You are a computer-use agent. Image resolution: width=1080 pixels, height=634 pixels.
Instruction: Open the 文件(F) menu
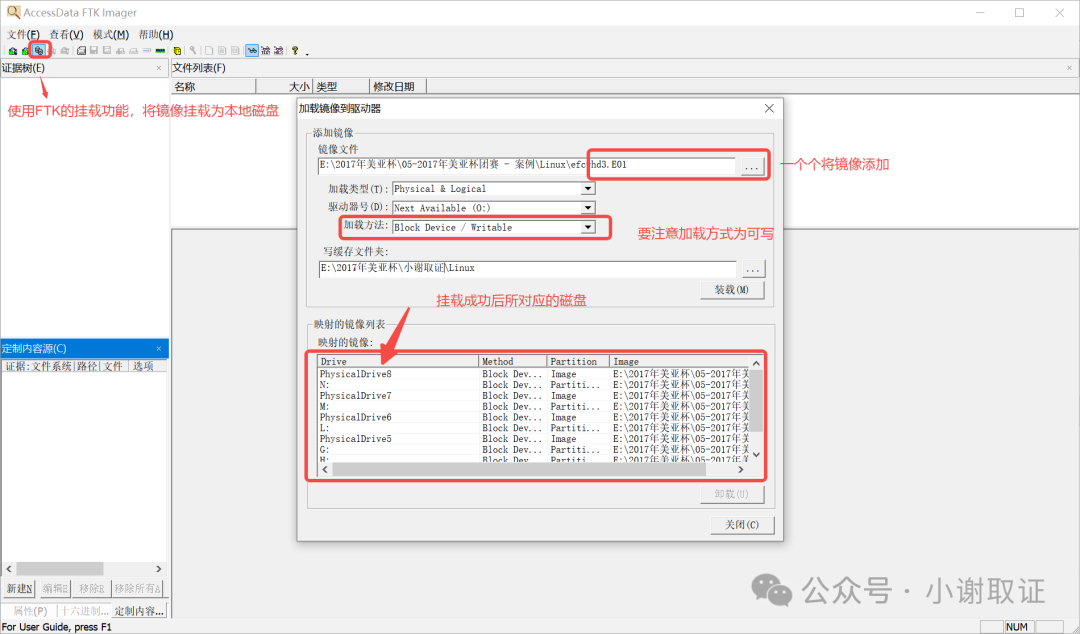coord(23,34)
